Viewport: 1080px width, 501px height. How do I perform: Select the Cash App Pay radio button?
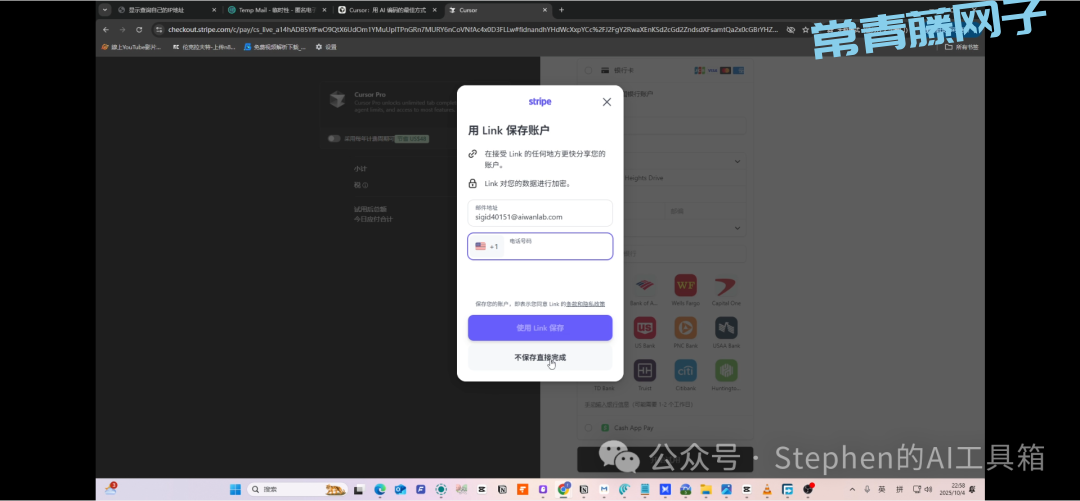[x=589, y=428]
